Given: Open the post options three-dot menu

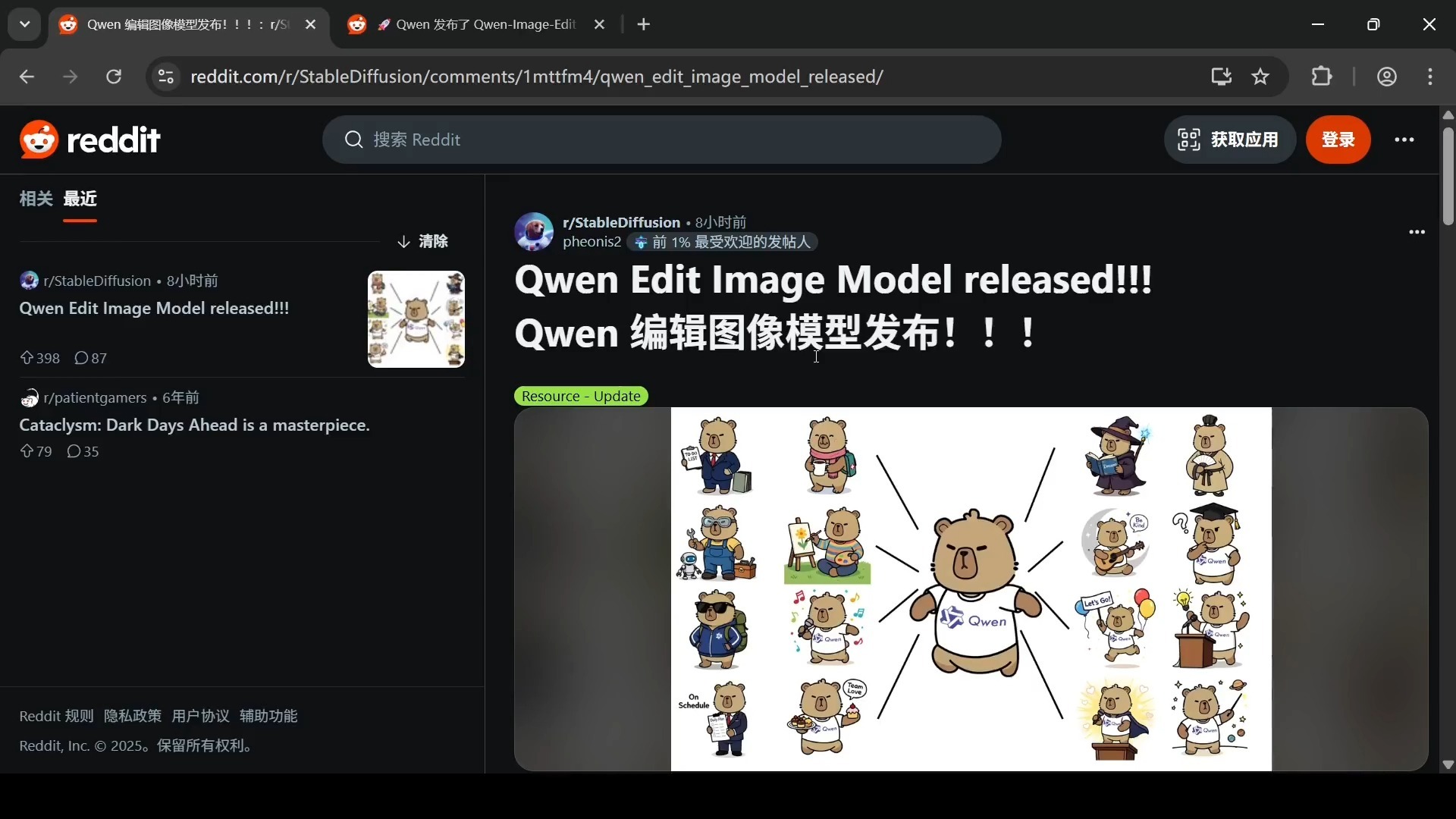Looking at the screenshot, I should (1417, 232).
